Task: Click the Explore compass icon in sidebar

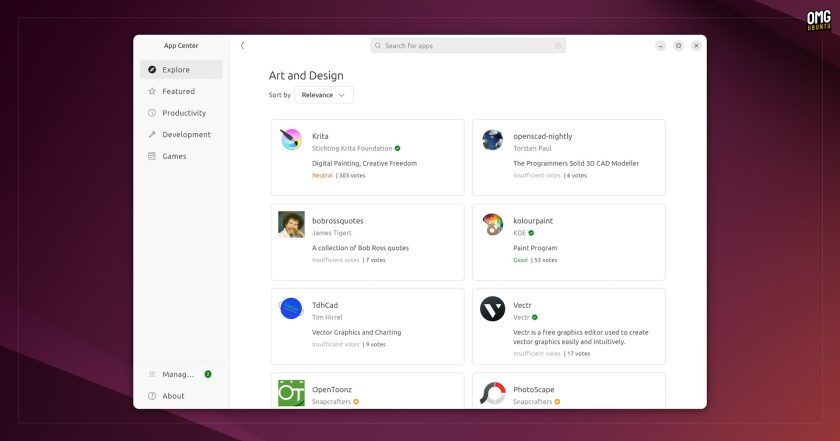Action: coord(152,70)
